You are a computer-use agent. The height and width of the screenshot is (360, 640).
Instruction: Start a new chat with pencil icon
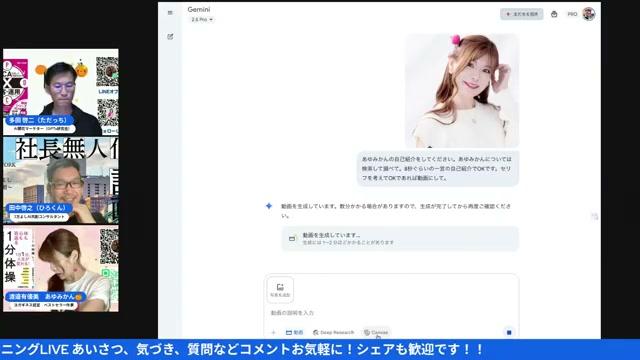pos(170,36)
